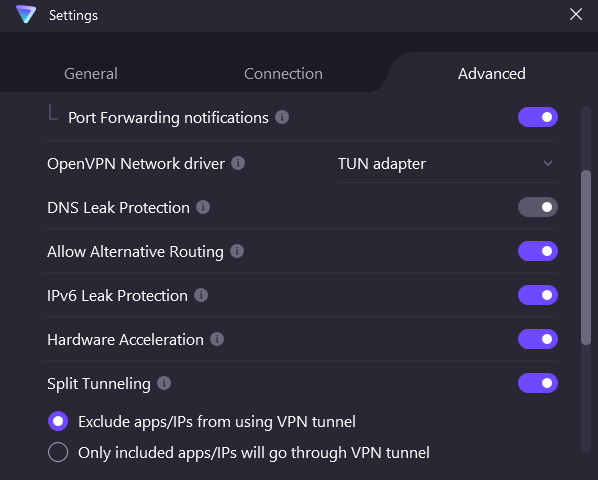The image size is (598, 480).
Task: Open the TUN adapter dropdown
Action: 448,164
